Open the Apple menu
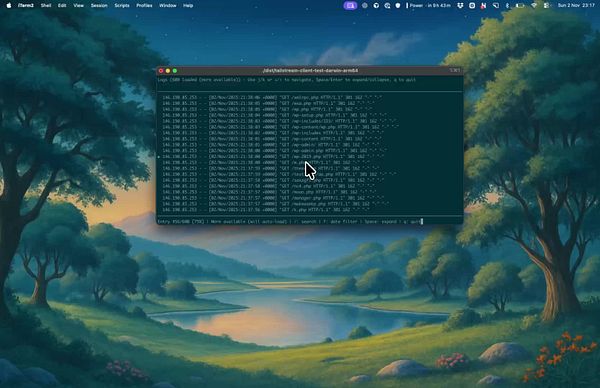 coord(9,5)
